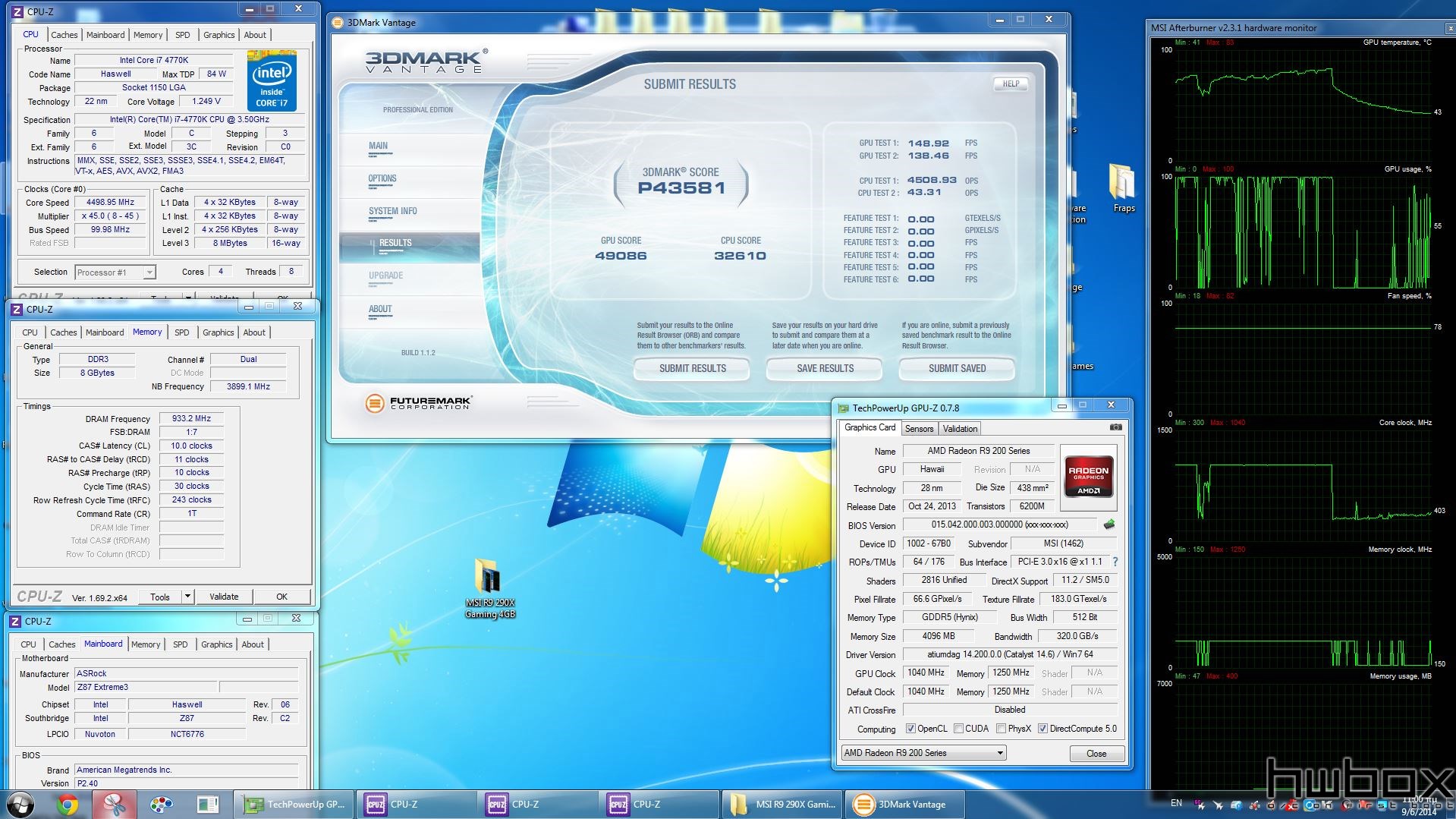Launch Google Chrome from the taskbar

click(x=68, y=805)
